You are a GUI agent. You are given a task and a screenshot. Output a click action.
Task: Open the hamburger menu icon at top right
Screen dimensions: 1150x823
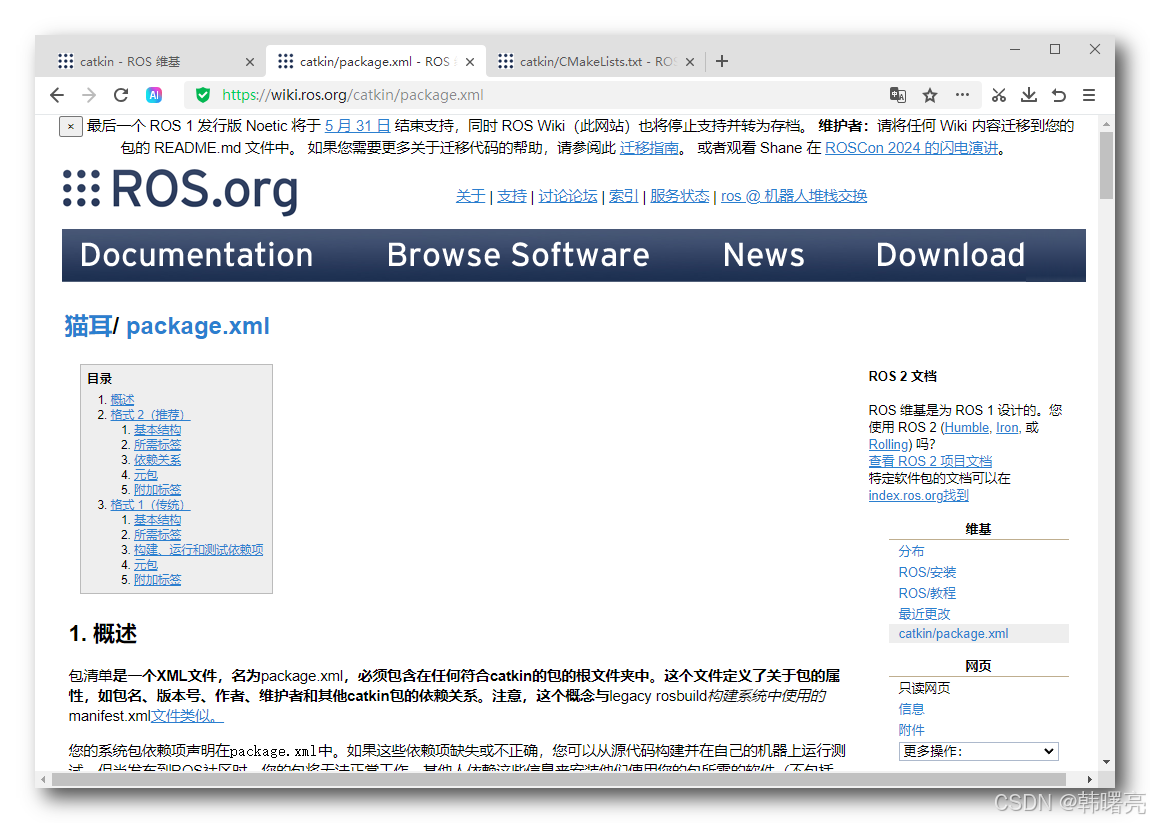[x=1089, y=95]
